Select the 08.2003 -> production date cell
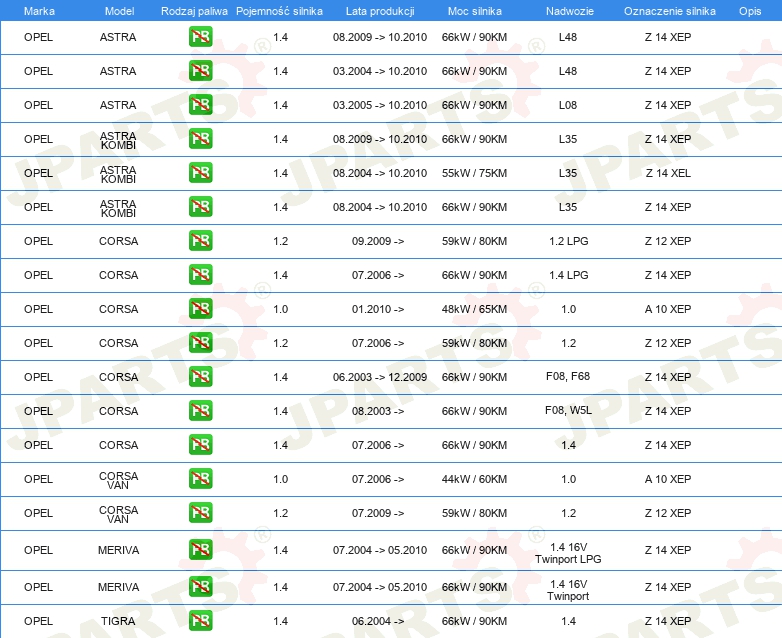Screen dimensions: 782x638 [378, 412]
